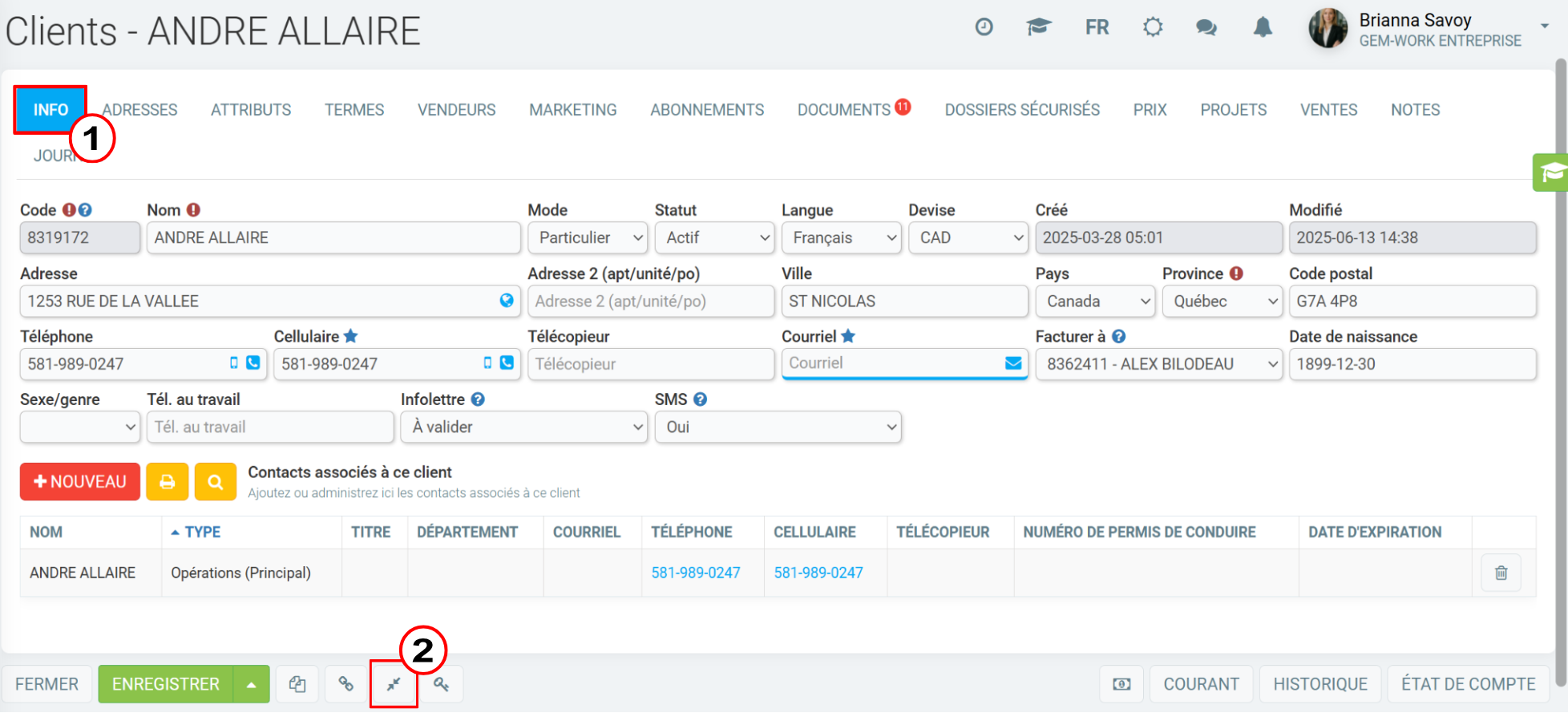
Task: Open the Mode dropdown showing Particulier
Action: (x=588, y=237)
